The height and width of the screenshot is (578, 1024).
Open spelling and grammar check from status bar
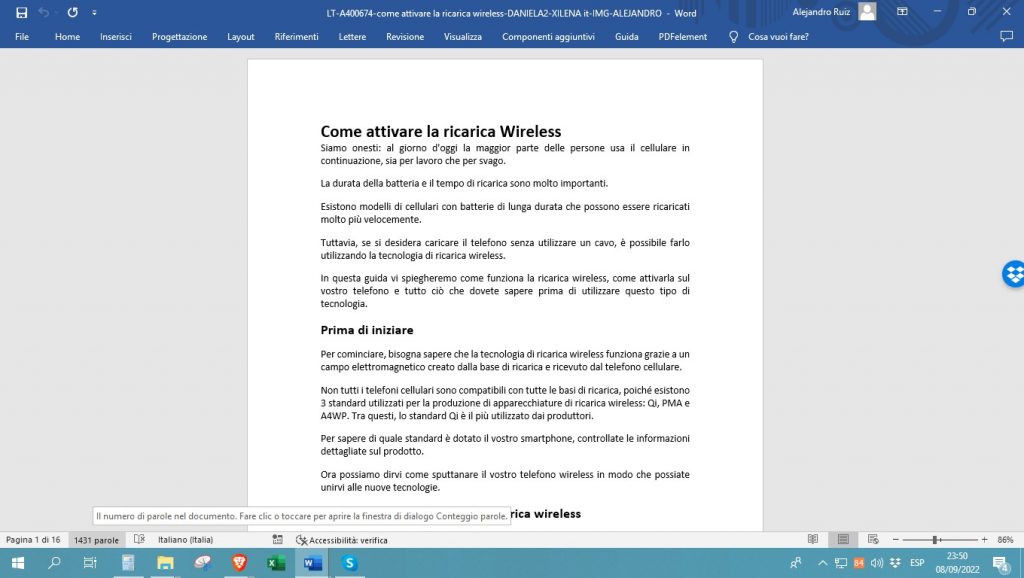pos(139,539)
